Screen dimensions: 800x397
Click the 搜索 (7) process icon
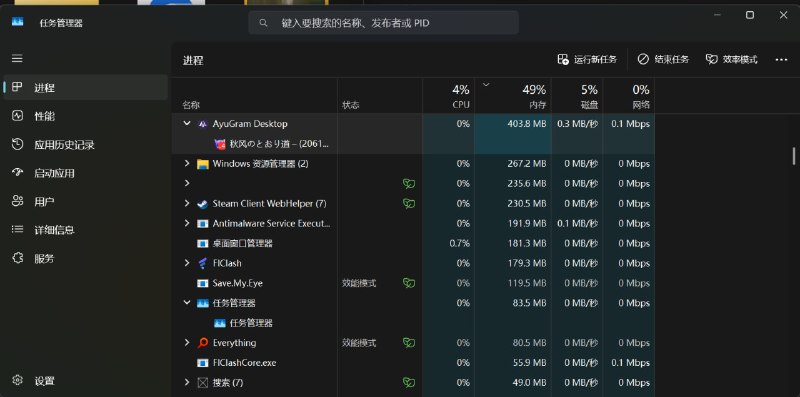tap(203, 383)
